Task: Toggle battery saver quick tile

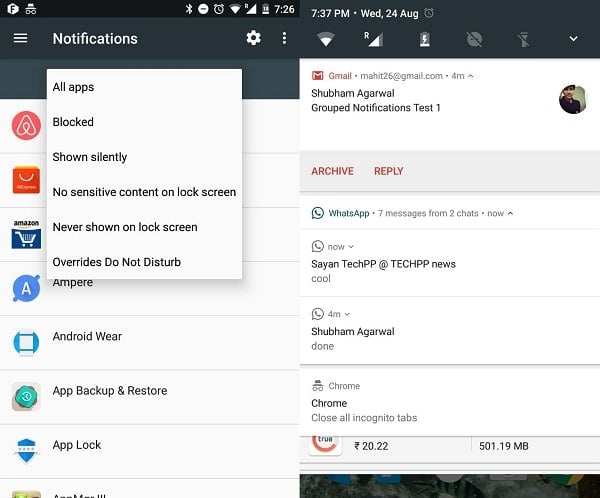Action: (425, 39)
